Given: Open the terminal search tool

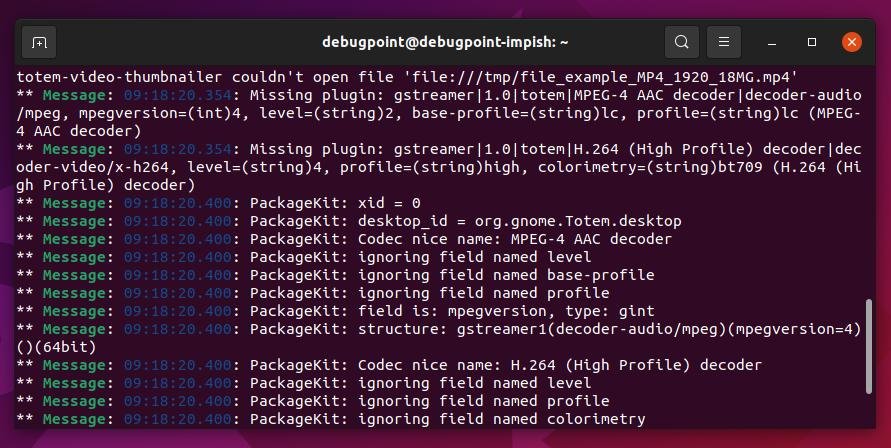Looking at the screenshot, I should [681, 42].
